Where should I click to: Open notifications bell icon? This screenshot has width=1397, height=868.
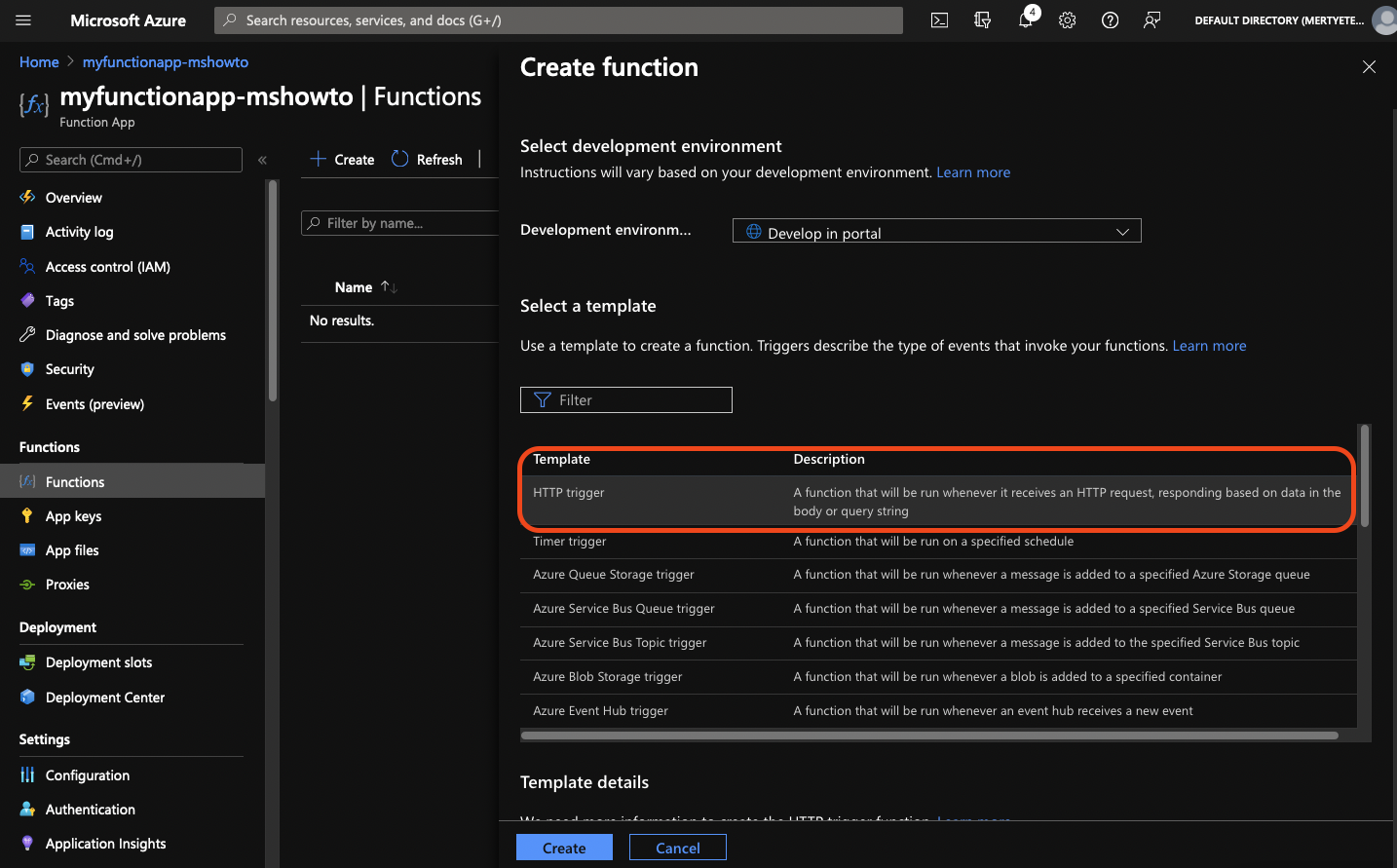(1026, 20)
